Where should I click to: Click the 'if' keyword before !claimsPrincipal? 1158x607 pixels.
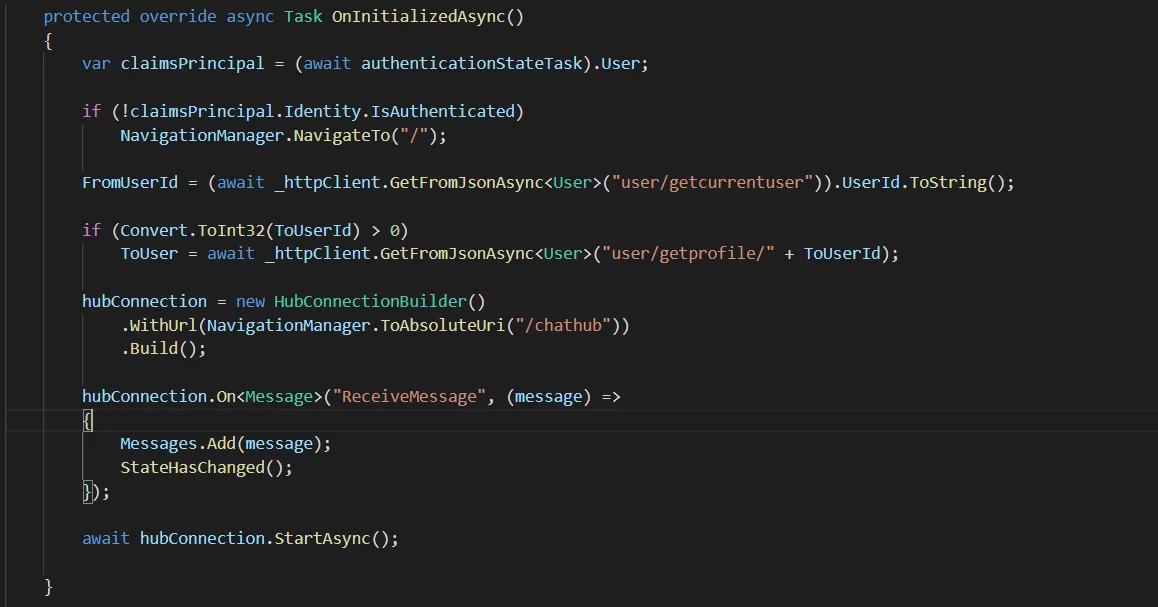pyautogui.click(x=92, y=112)
